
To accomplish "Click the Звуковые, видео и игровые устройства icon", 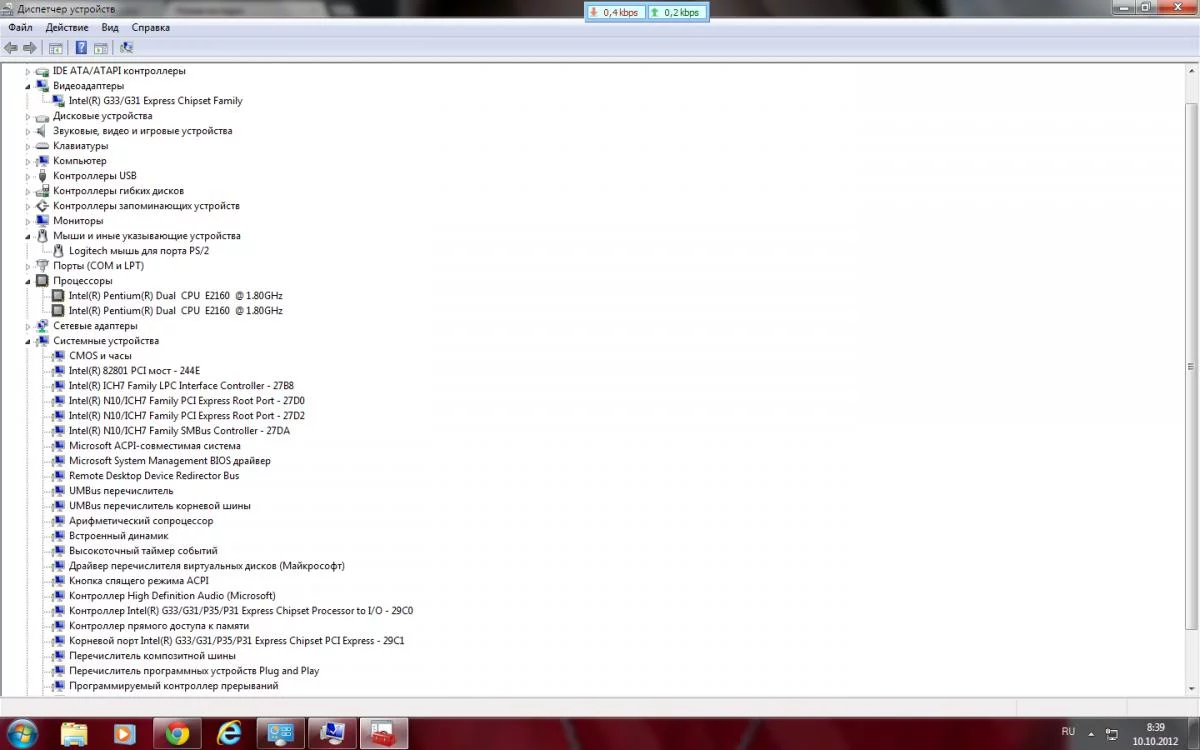I will 42,131.
